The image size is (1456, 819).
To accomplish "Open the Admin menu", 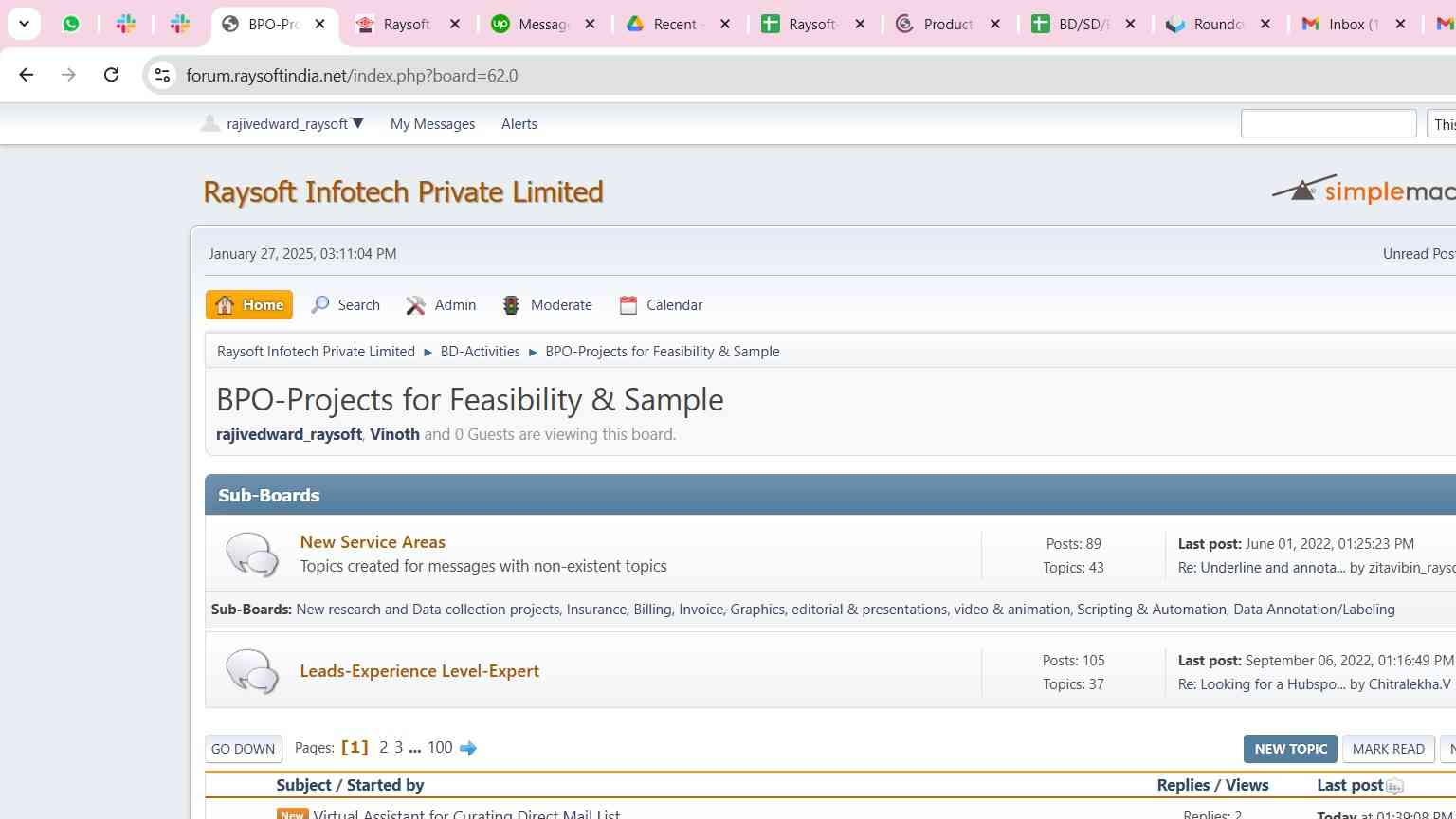I will (x=441, y=305).
